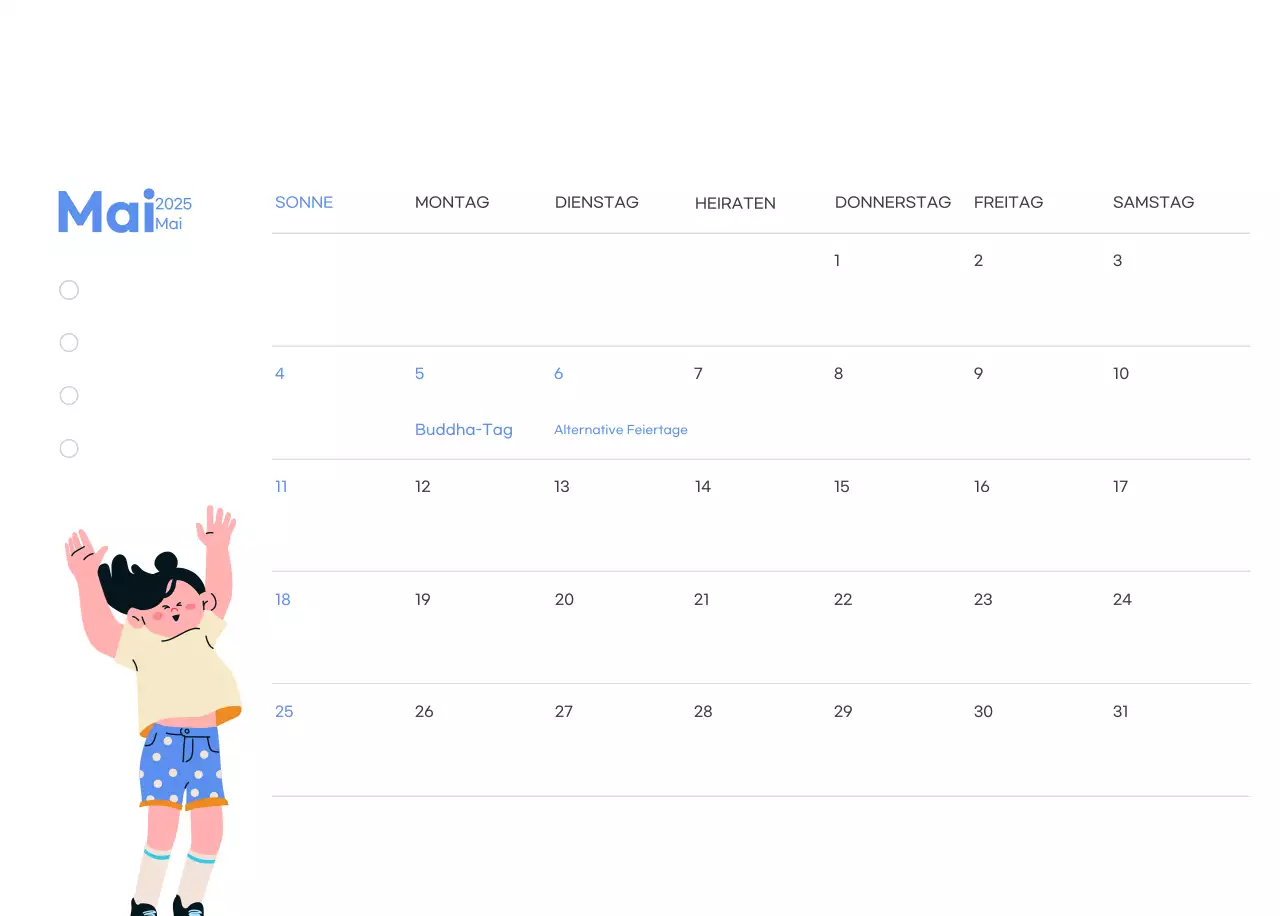Screen dimensions: 1280x916
Task: Click the SONNE column header
Action: point(303,202)
